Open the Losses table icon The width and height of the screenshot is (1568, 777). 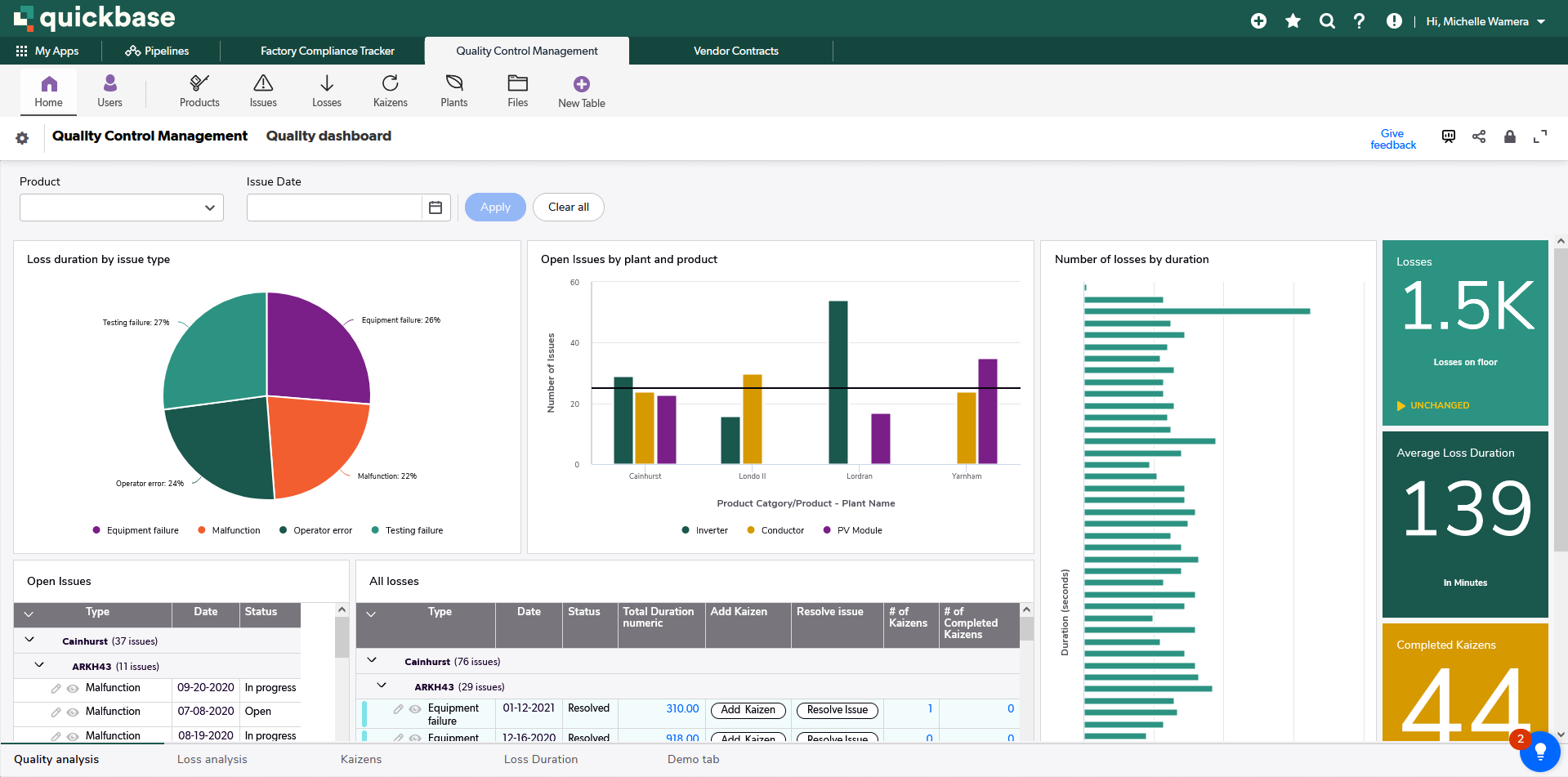(x=326, y=83)
